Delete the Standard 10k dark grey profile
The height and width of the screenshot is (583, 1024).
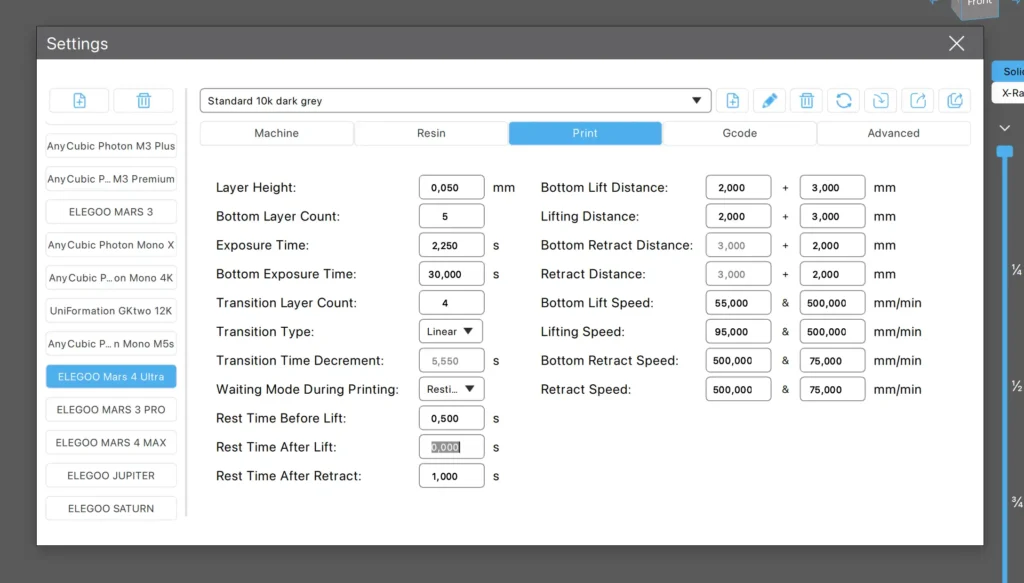[806, 101]
